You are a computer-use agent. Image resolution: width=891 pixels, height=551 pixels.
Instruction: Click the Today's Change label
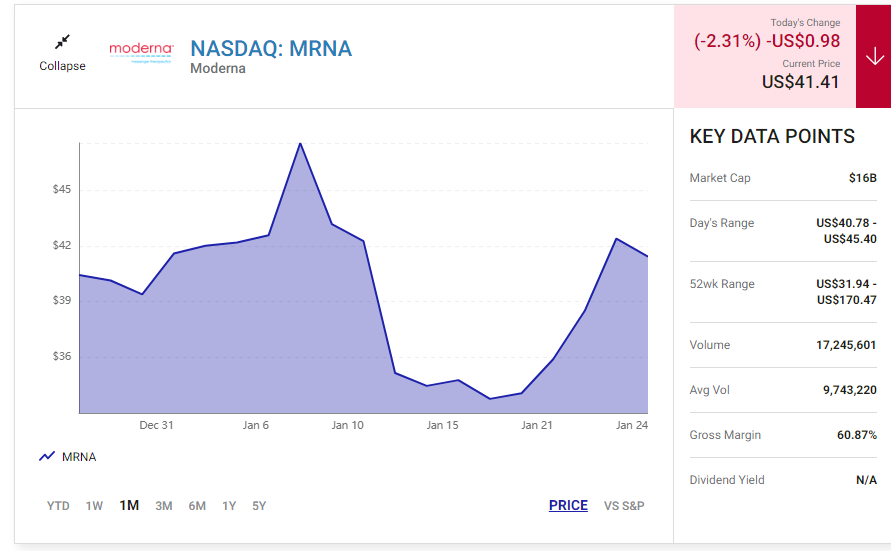pyautogui.click(x=805, y=23)
